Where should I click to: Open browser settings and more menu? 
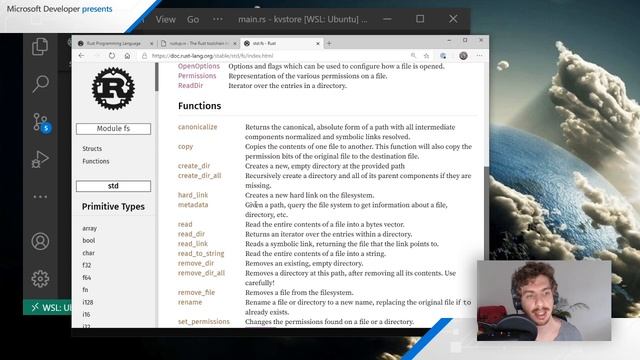480,56
